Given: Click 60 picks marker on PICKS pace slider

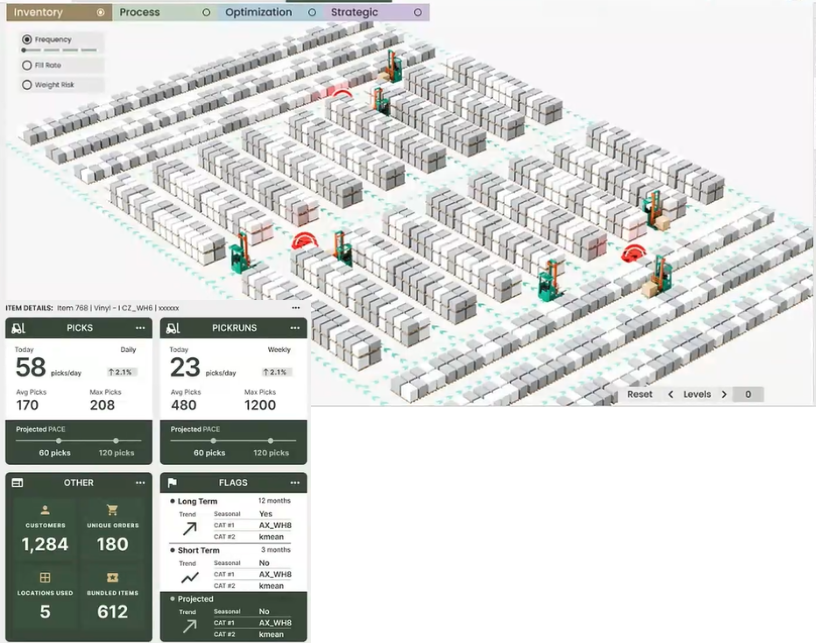Looking at the screenshot, I should click(58, 441).
